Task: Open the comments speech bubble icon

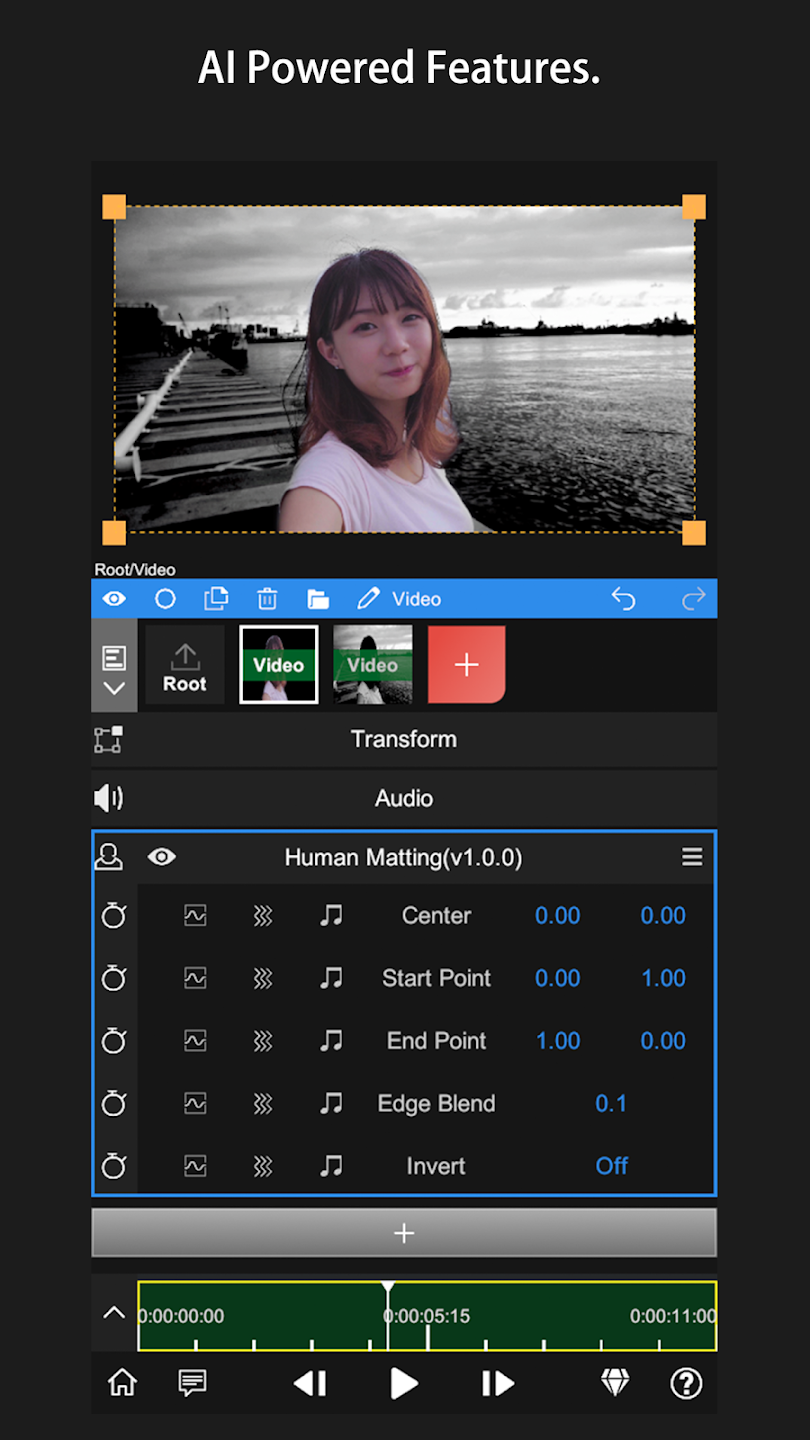Action: (192, 1383)
